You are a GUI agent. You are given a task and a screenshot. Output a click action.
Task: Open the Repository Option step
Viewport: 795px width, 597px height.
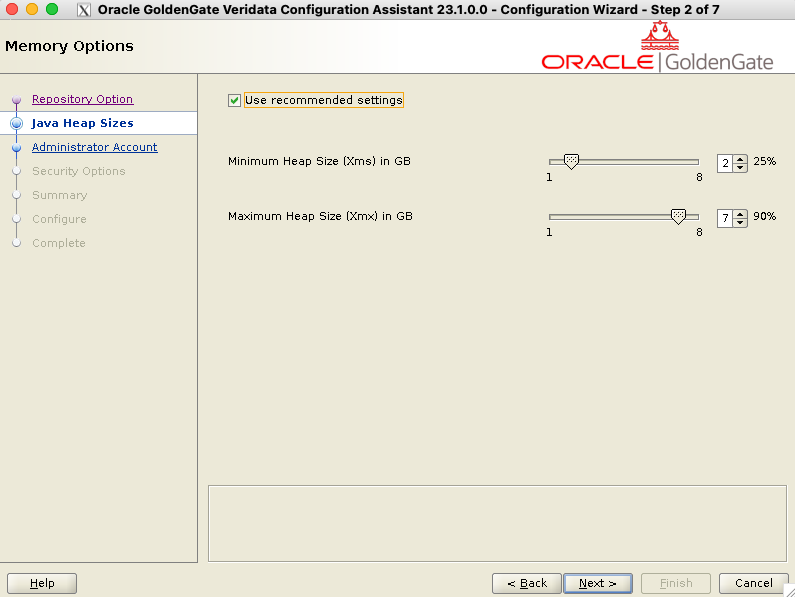(82, 99)
